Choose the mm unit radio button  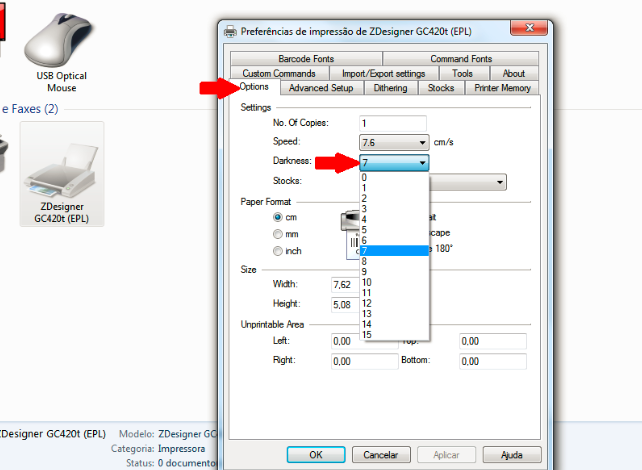pyautogui.click(x=278, y=234)
